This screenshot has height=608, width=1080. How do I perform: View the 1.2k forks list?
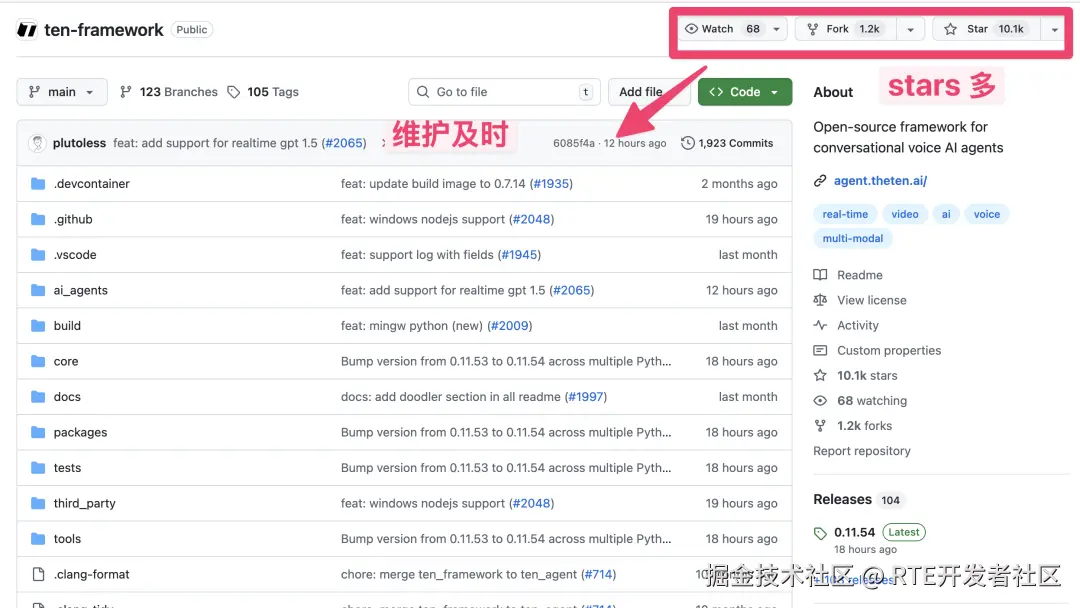pyautogui.click(x=853, y=426)
